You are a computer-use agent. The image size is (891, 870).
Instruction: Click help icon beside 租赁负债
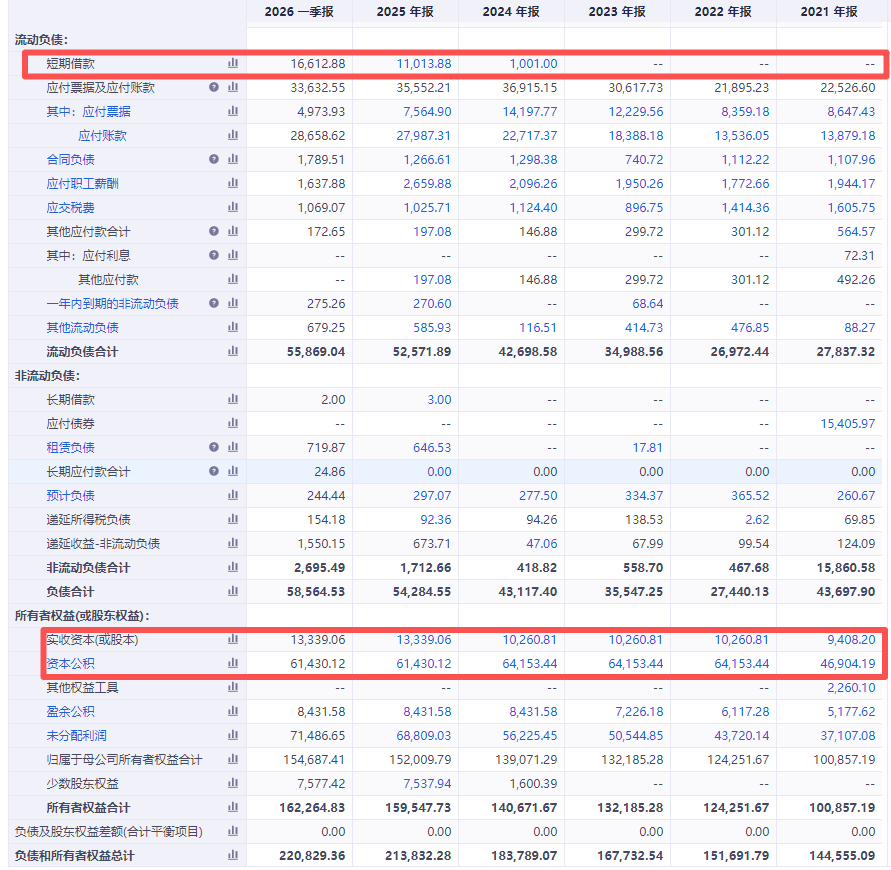tap(214, 447)
